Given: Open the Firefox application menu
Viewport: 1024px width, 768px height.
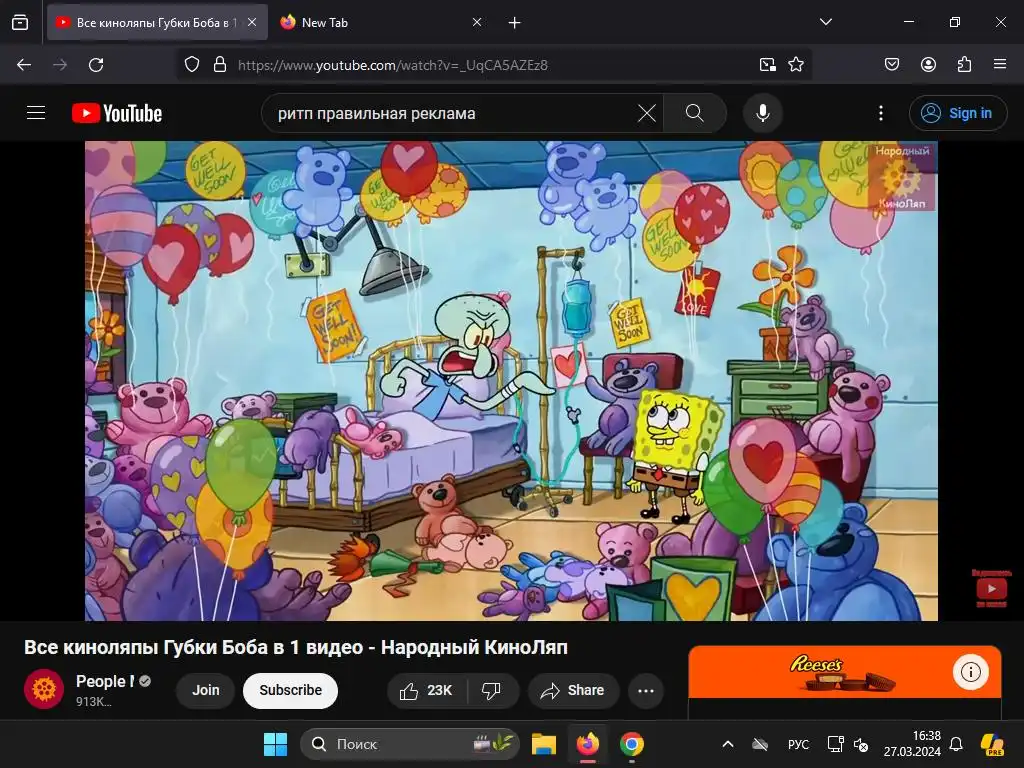Looking at the screenshot, I should click(x=1000, y=65).
